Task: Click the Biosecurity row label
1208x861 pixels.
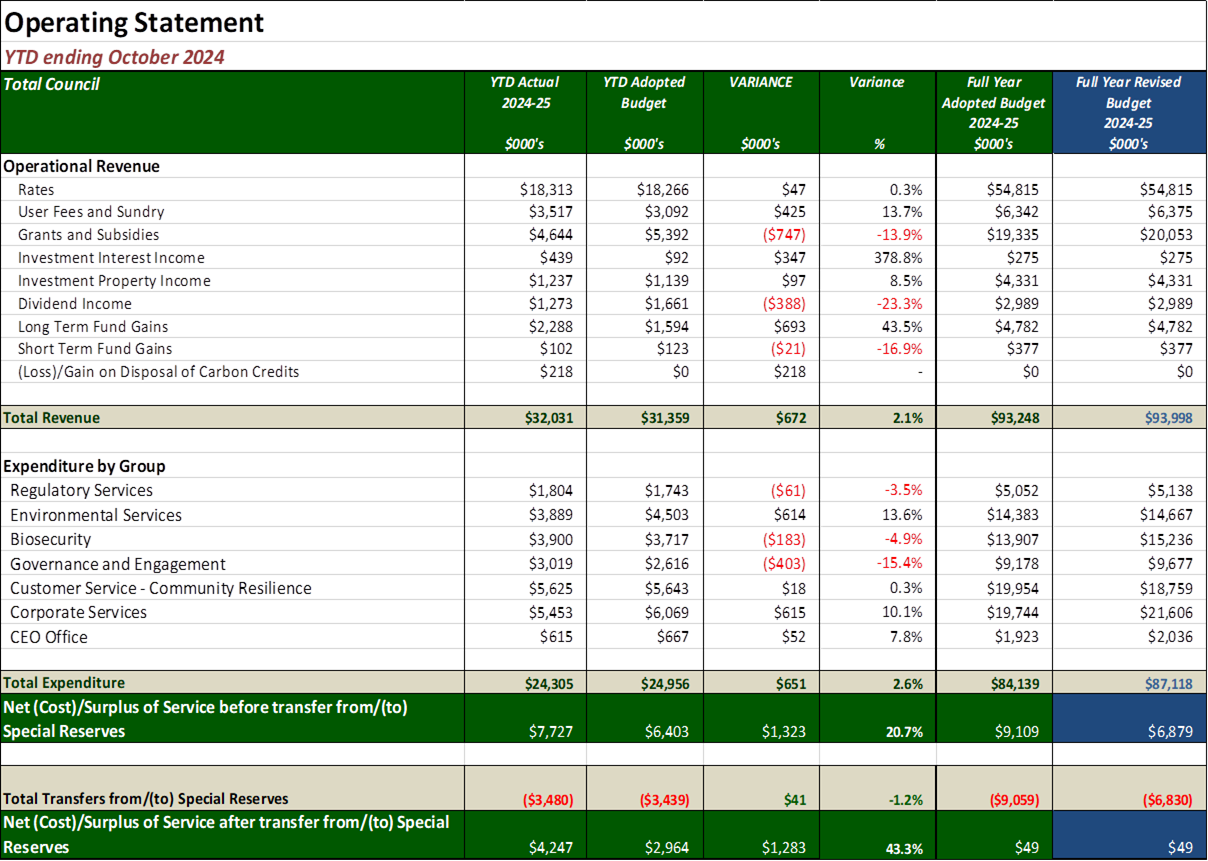Action: coord(50,540)
